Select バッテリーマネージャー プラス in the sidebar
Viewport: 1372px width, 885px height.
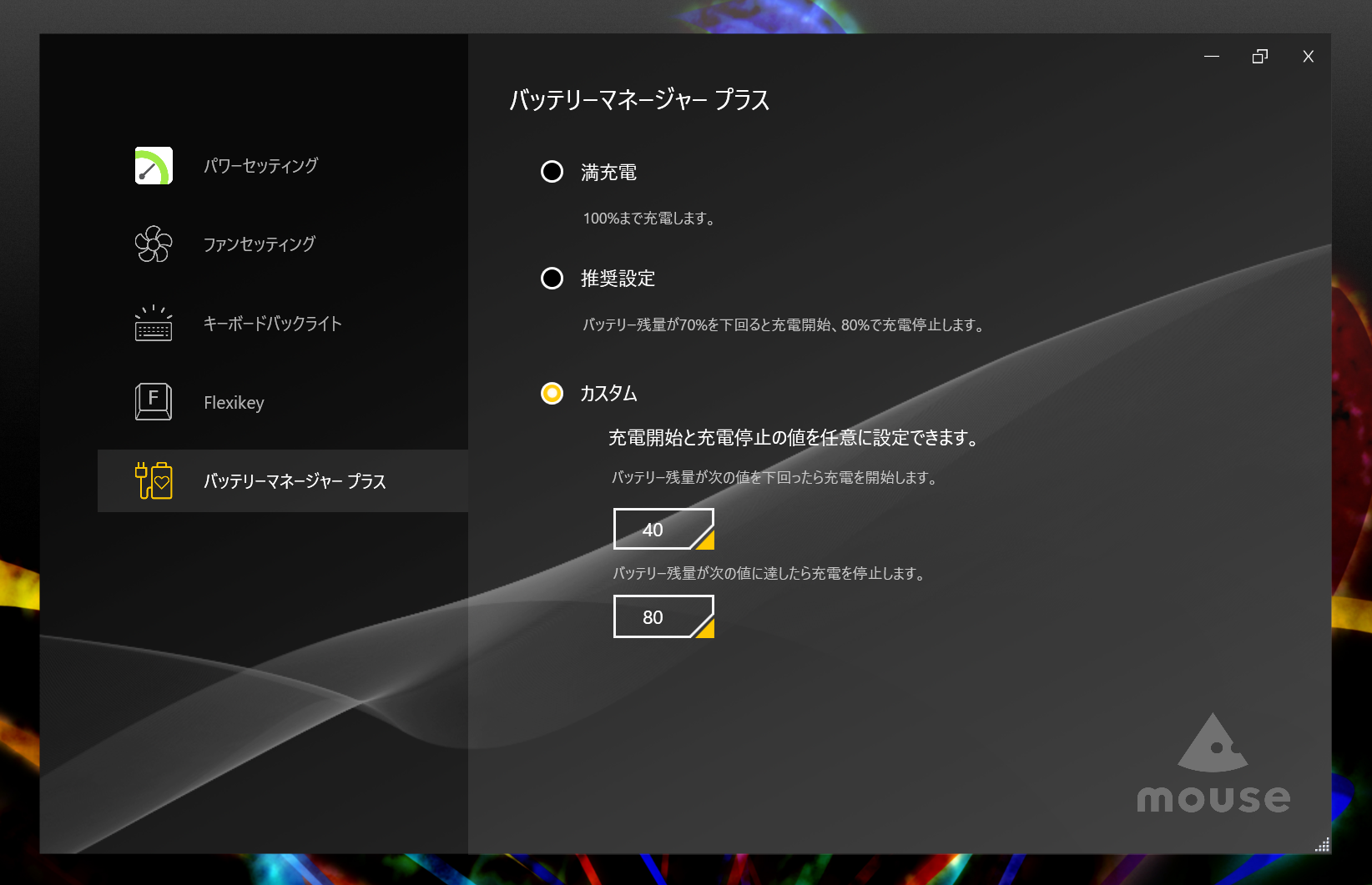[283, 481]
